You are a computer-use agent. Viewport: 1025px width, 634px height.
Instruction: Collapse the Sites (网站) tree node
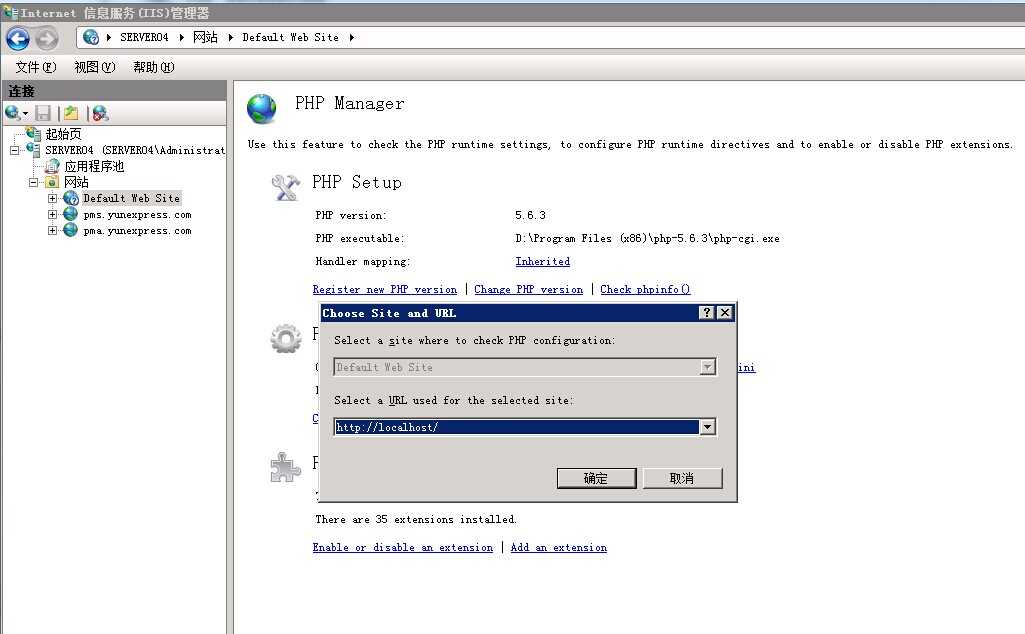(33, 182)
